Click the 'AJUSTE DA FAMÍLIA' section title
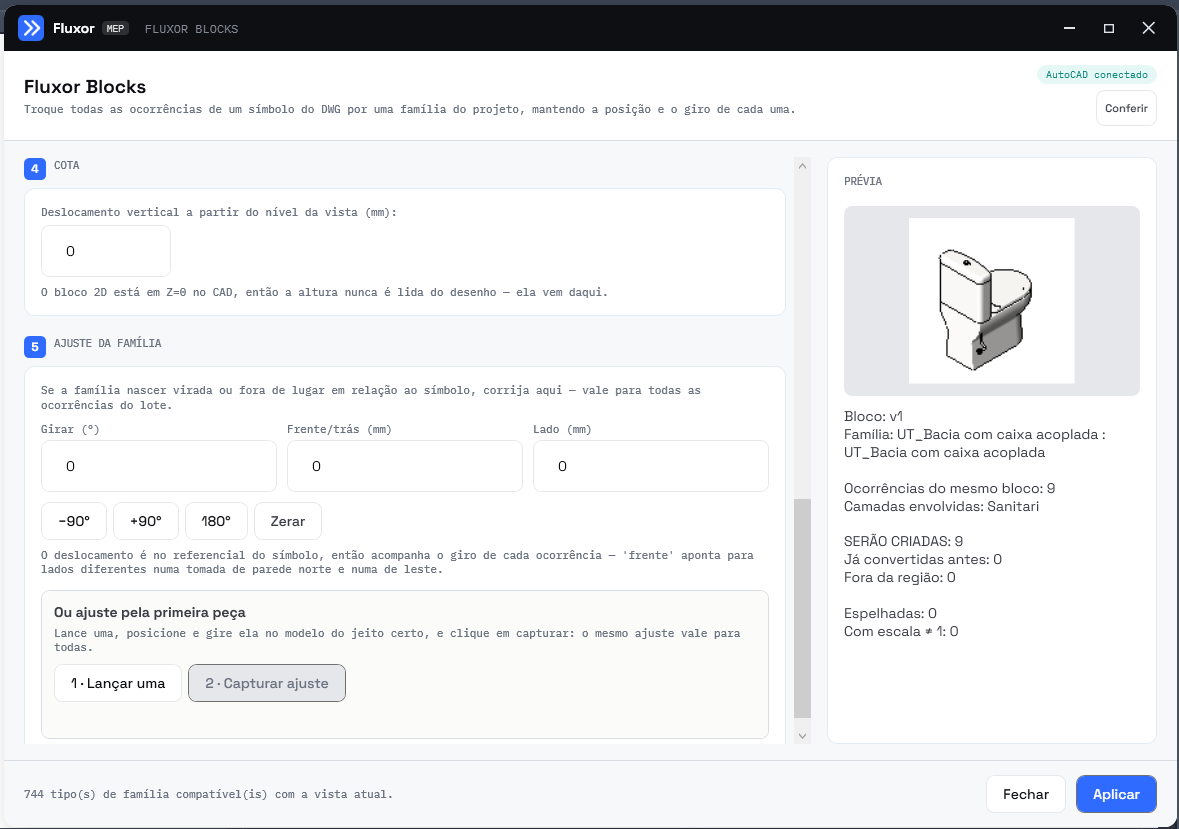Screen dimensions: 1179x829 [108, 343]
